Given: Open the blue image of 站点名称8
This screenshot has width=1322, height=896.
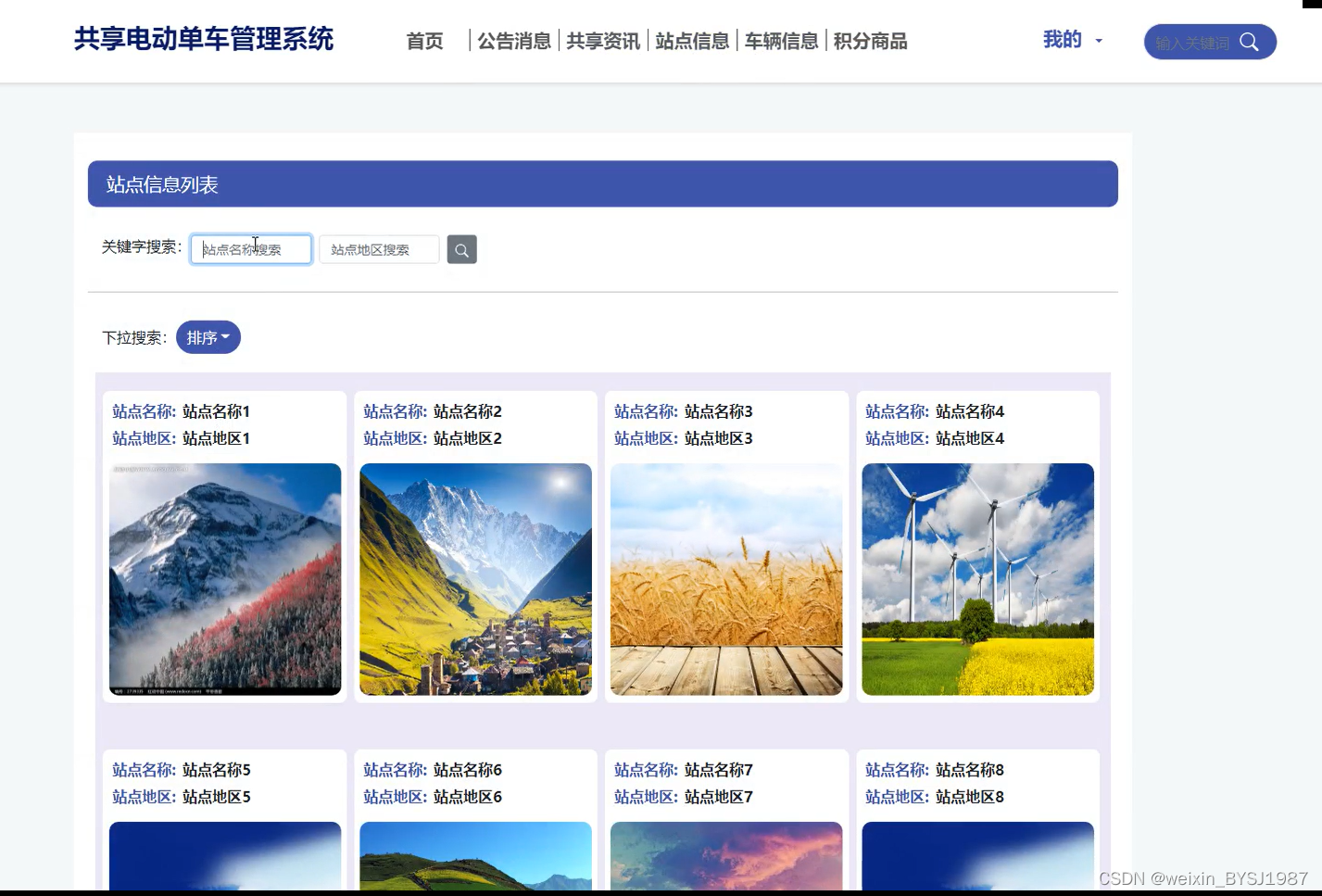Looking at the screenshot, I should point(977,856).
